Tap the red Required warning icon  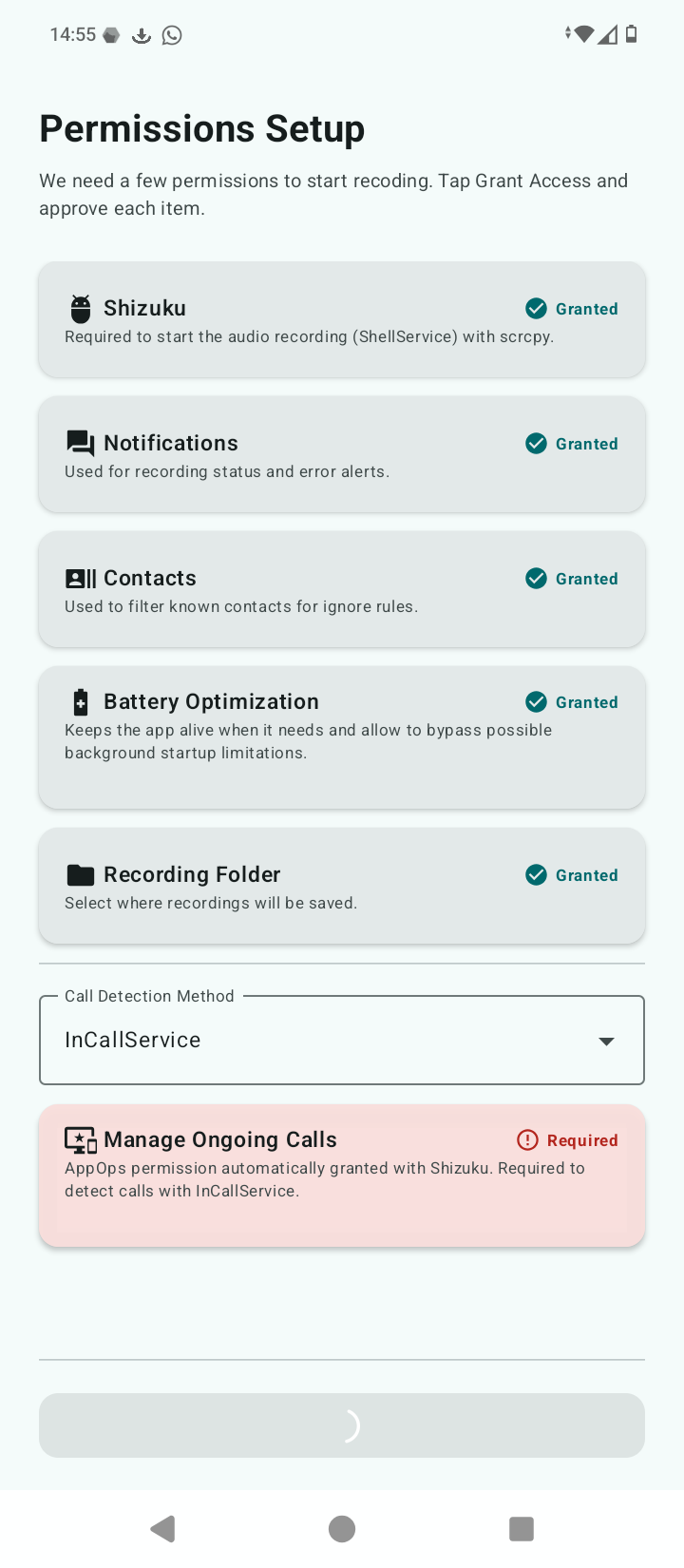527,1140
